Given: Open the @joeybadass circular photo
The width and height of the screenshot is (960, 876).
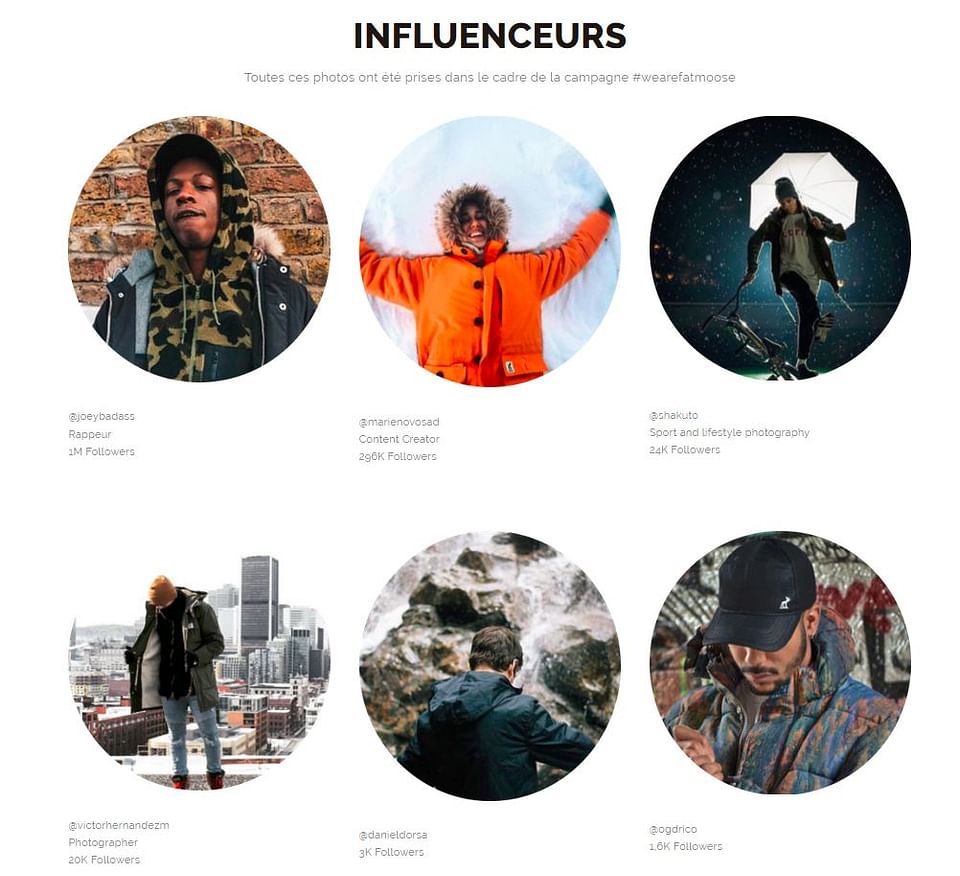Looking at the screenshot, I should coord(199,249).
